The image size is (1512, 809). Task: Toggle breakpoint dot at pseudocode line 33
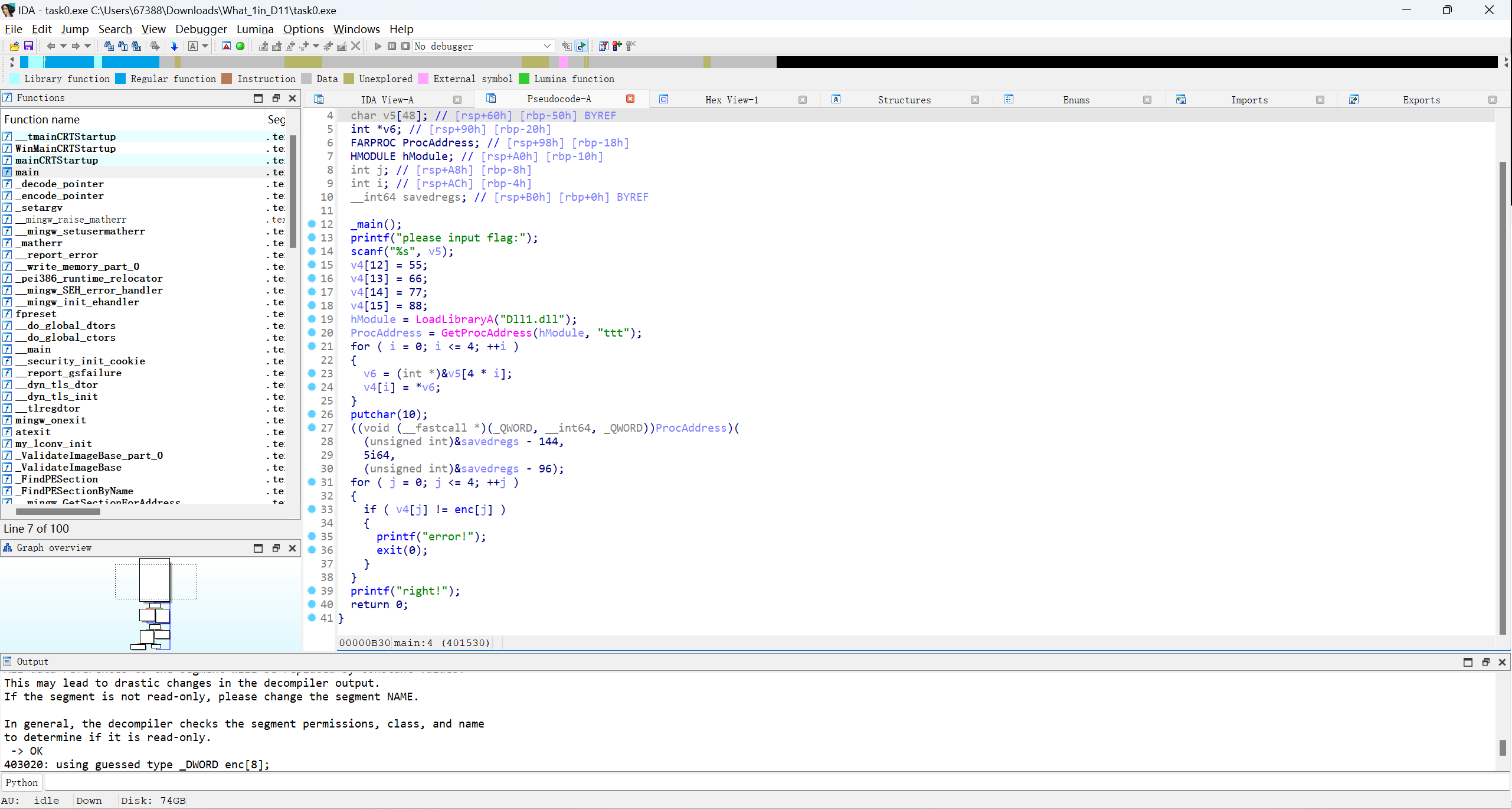(x=312, y=509)
